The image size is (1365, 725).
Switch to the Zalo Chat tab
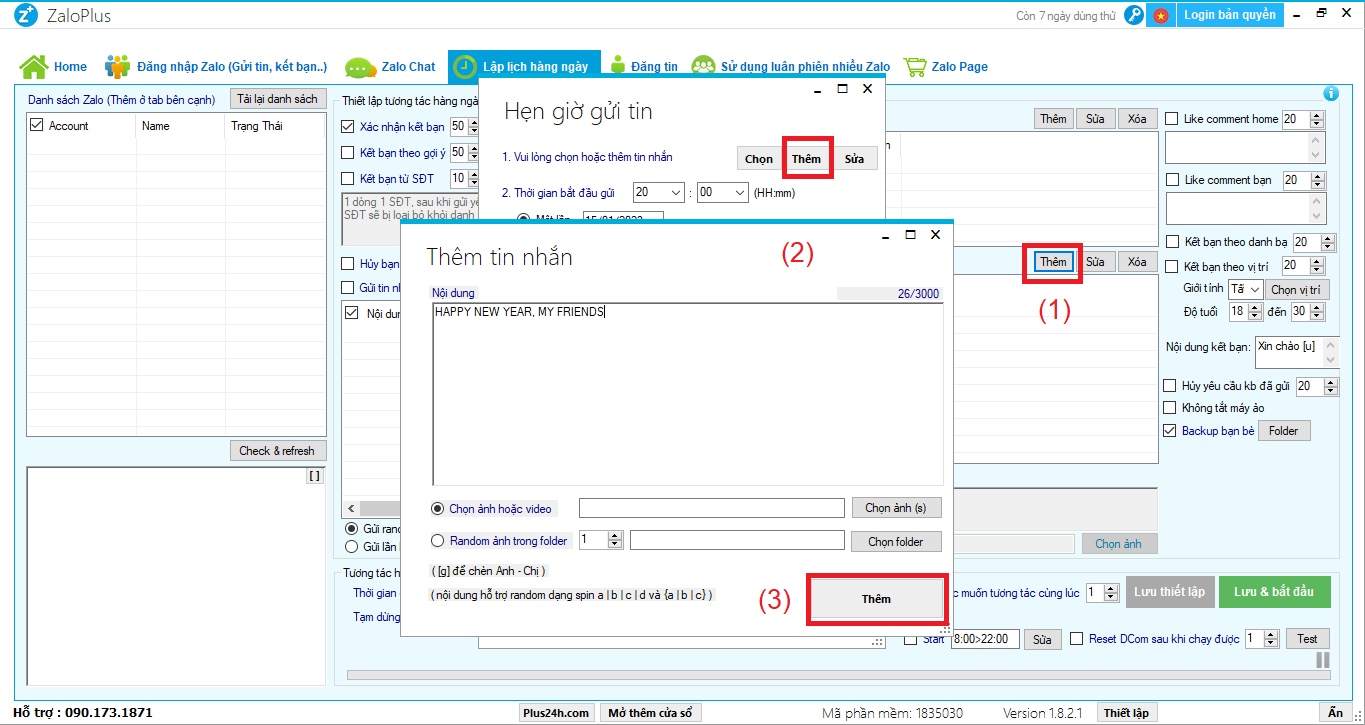click(391, 67)
